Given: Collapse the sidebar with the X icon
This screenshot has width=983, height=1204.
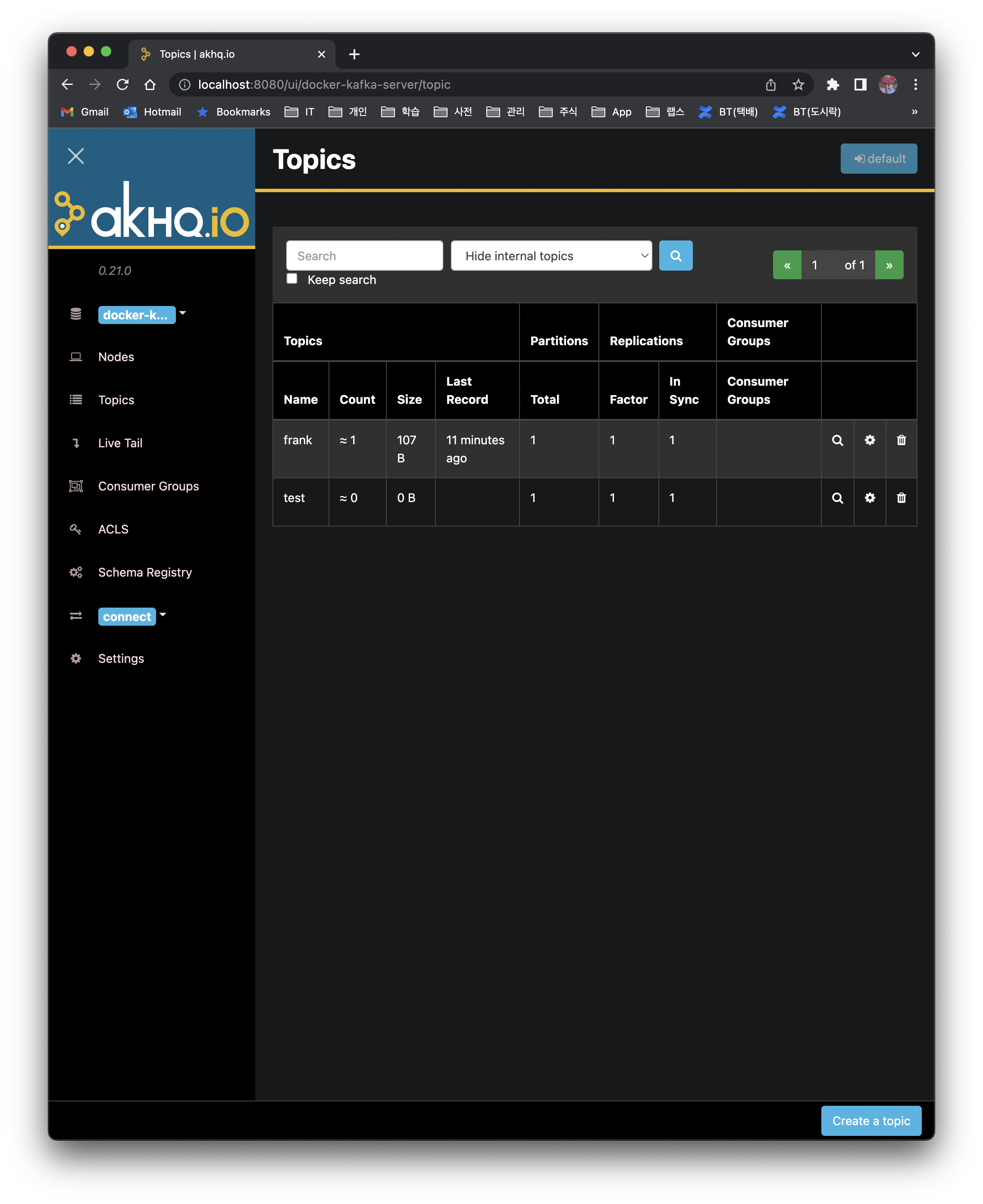Looking at the screenshot, I should pyautogui.click(x=76, y=156).
